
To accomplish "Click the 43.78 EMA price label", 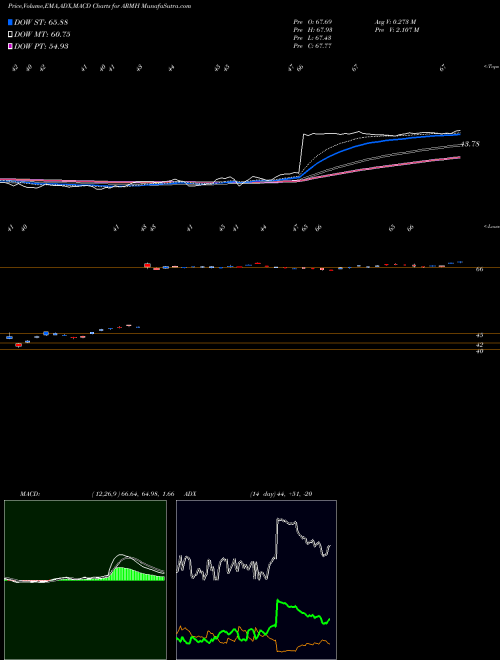I will pyautogui.click(x=471, y=144).
